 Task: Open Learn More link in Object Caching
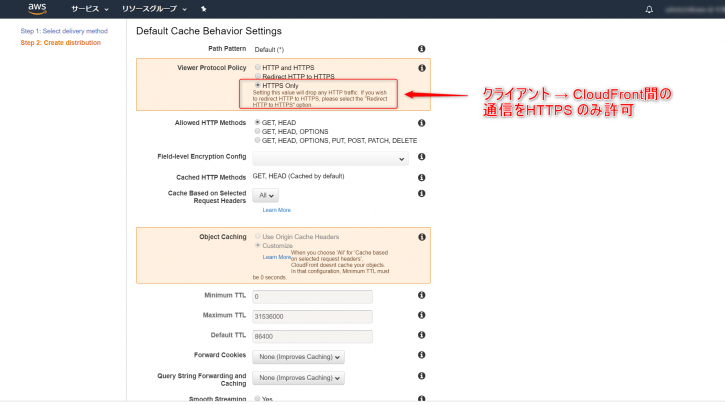(276, 257)
